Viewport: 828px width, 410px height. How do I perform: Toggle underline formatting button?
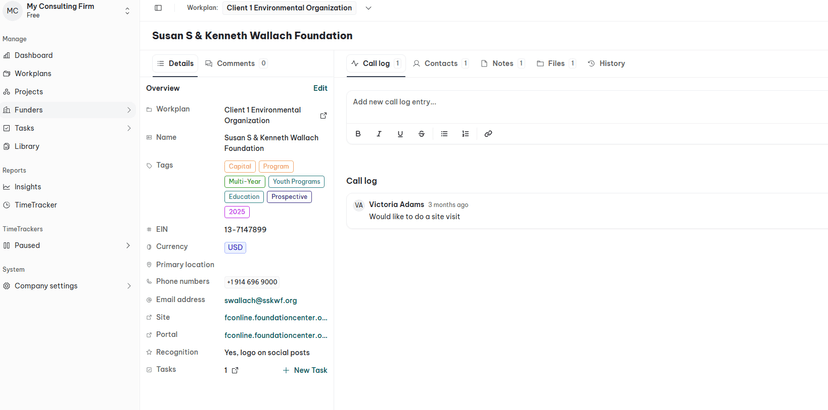(x=400, y=134)
